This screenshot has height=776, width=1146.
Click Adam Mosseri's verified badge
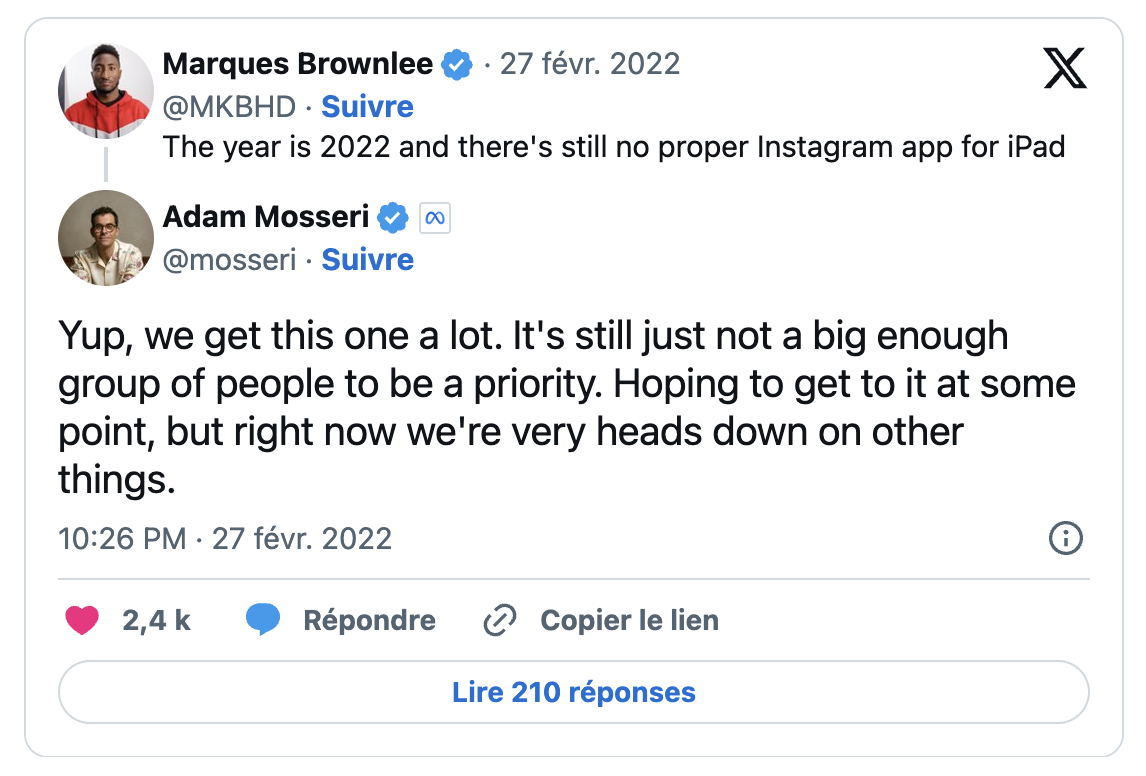coord(392,218)
